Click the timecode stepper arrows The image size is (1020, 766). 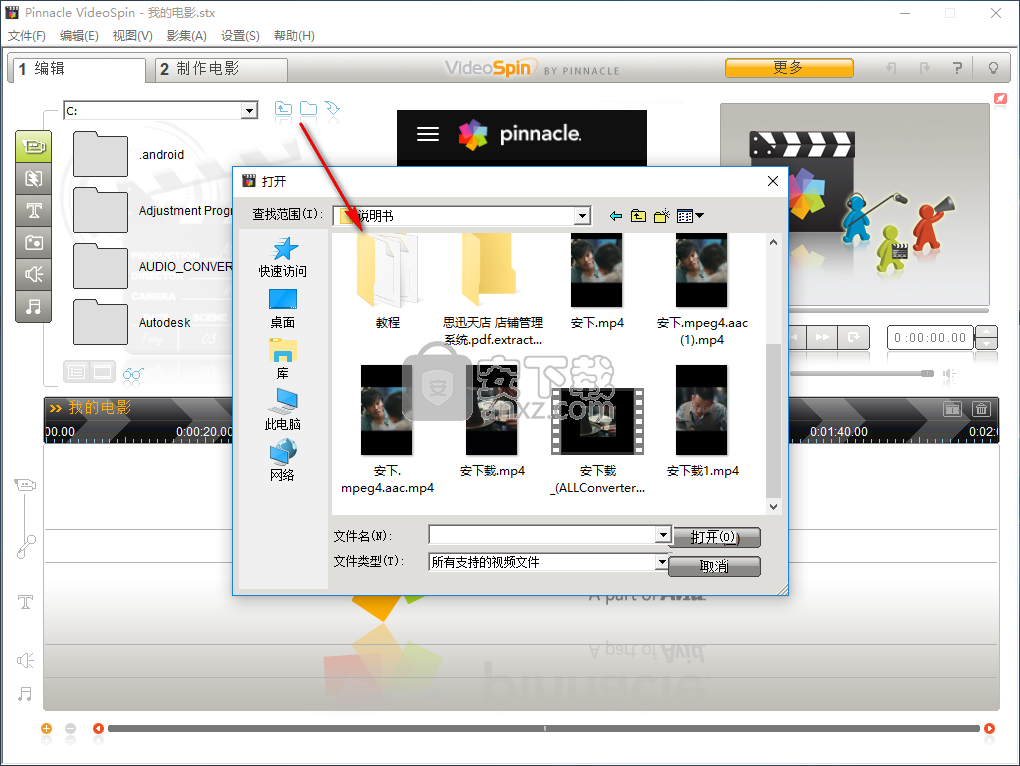point(987,338)
